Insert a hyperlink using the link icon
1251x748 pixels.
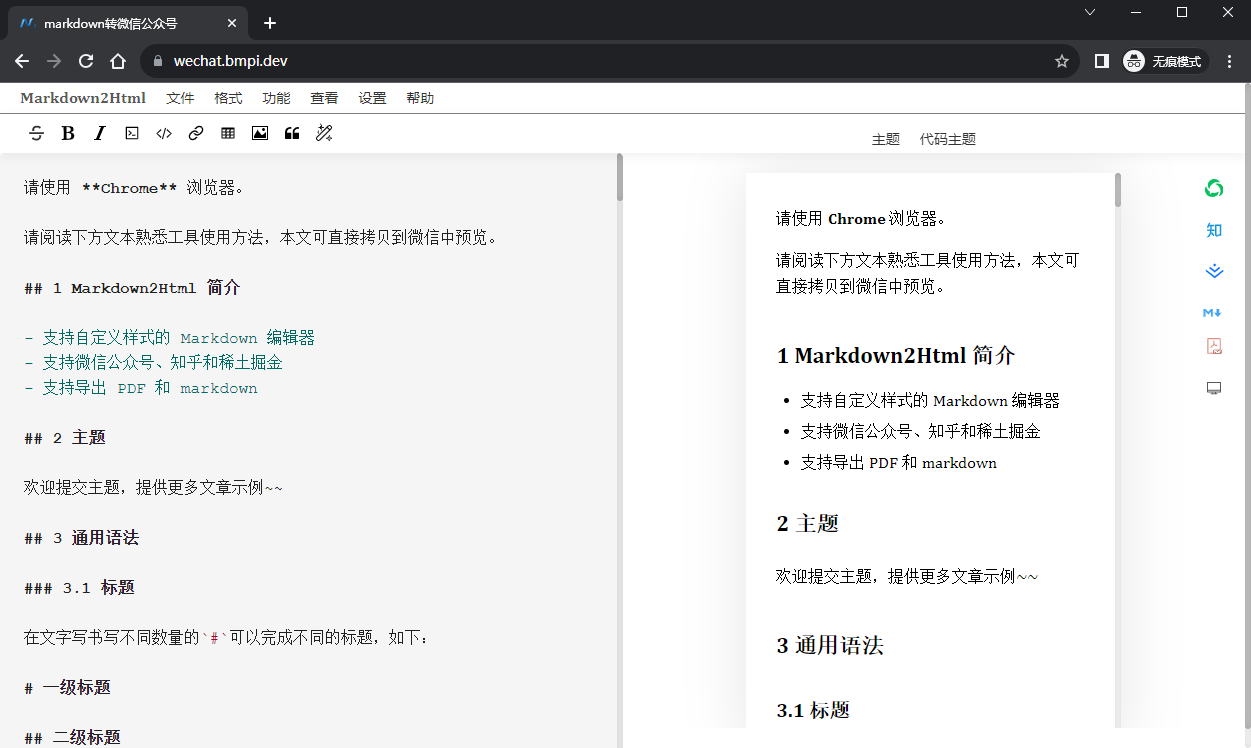click(196, 133)
